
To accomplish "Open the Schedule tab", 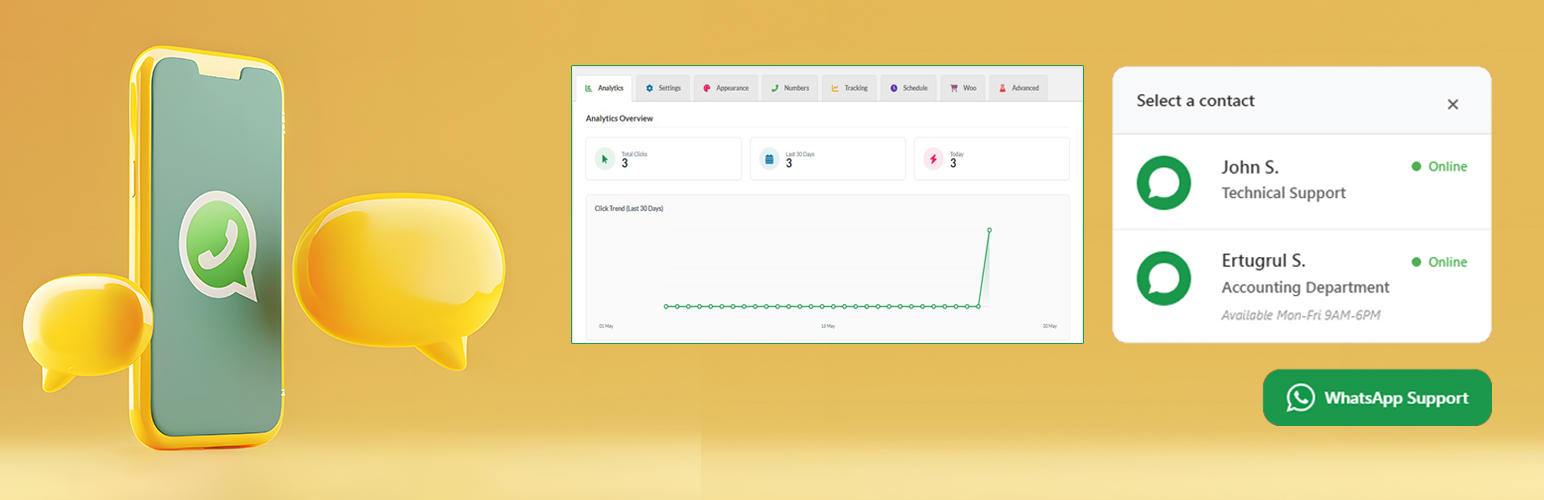I will coord(909,88).
